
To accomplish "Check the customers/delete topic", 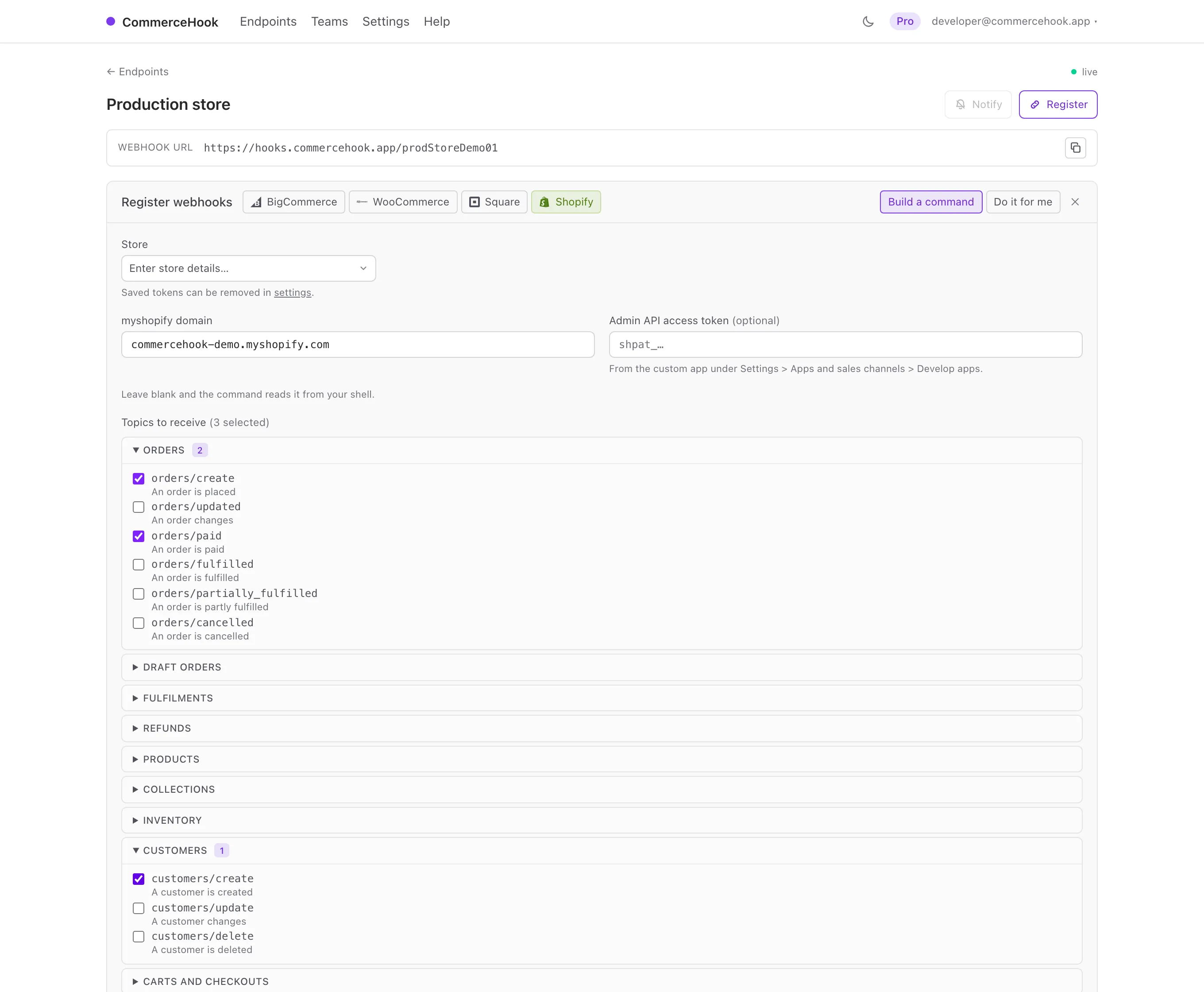I will (x=139, y=937).
